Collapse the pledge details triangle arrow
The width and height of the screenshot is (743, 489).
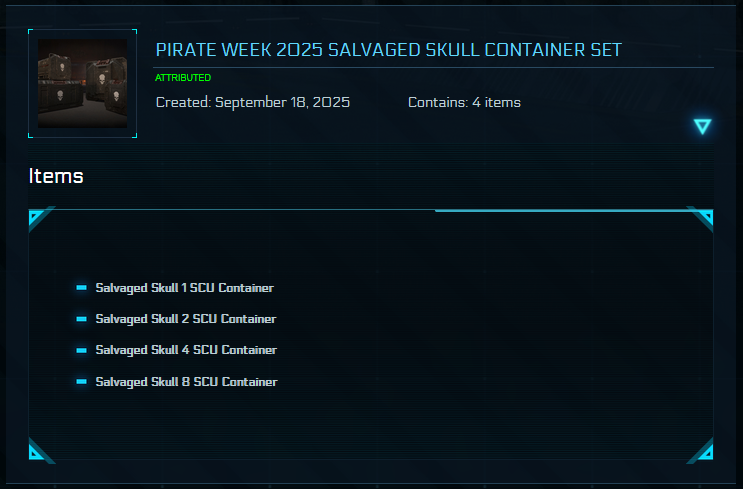point(702,126)
